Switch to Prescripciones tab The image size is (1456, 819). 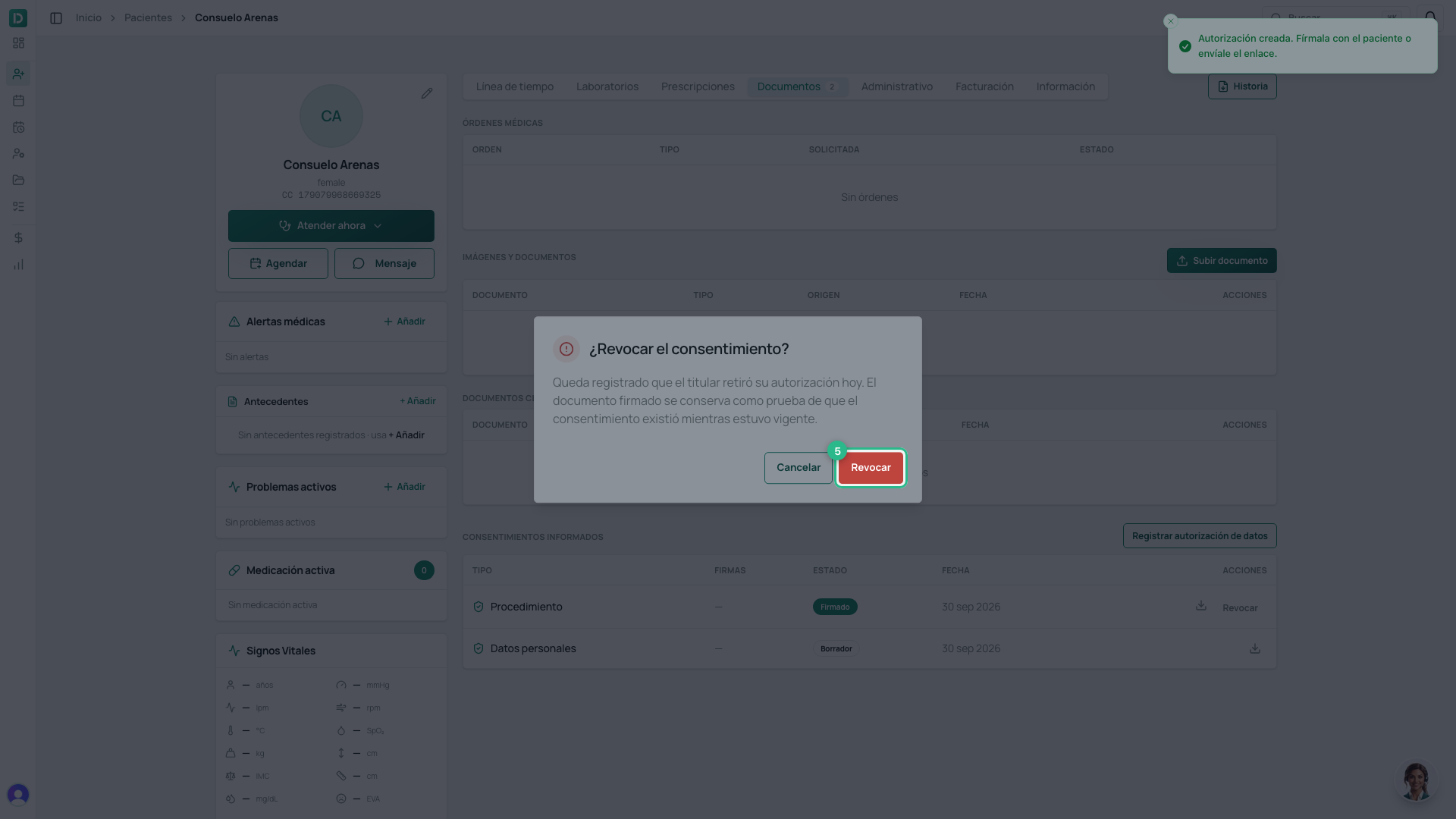[x=698, y=86]
